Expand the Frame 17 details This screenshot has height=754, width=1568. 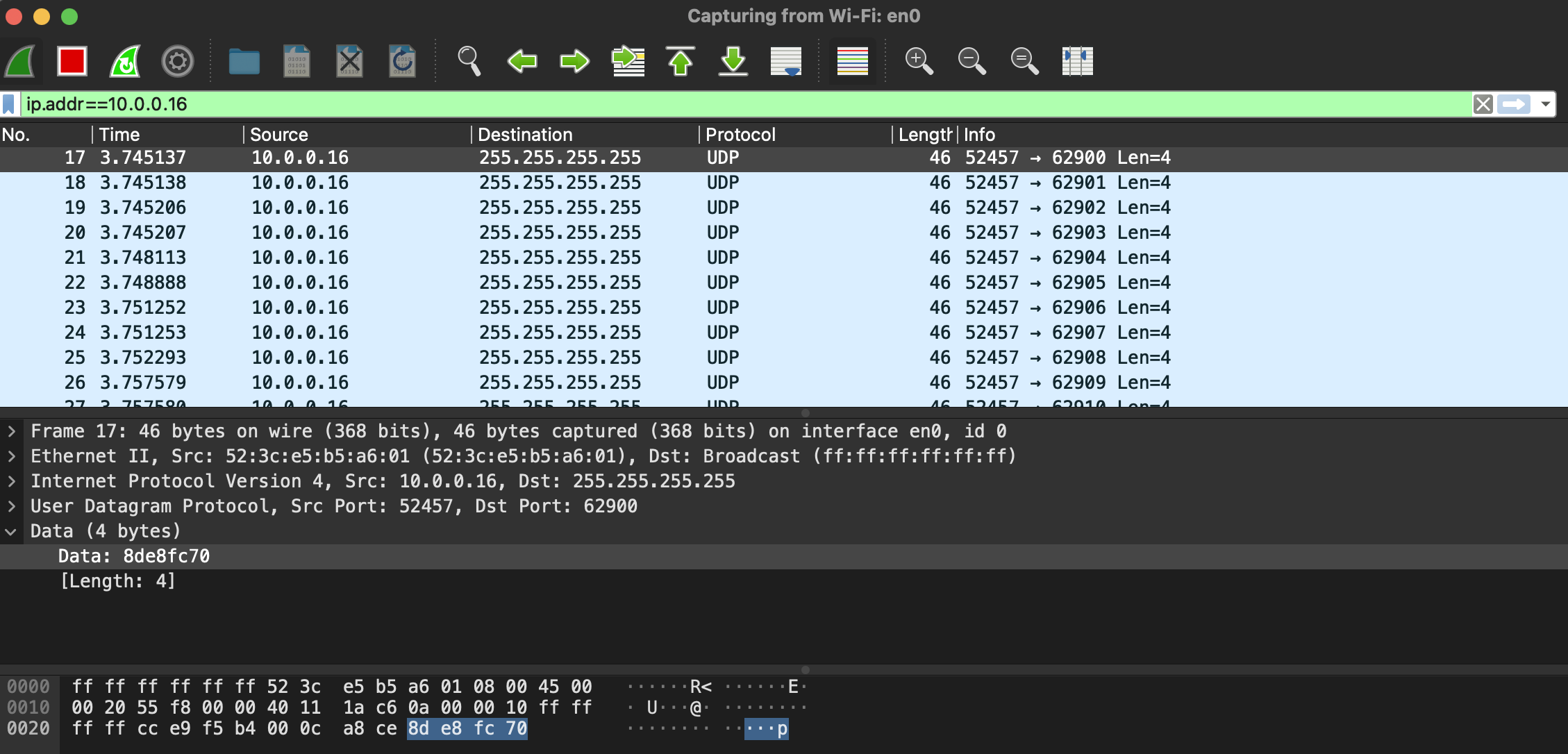[x=12, y=431]
